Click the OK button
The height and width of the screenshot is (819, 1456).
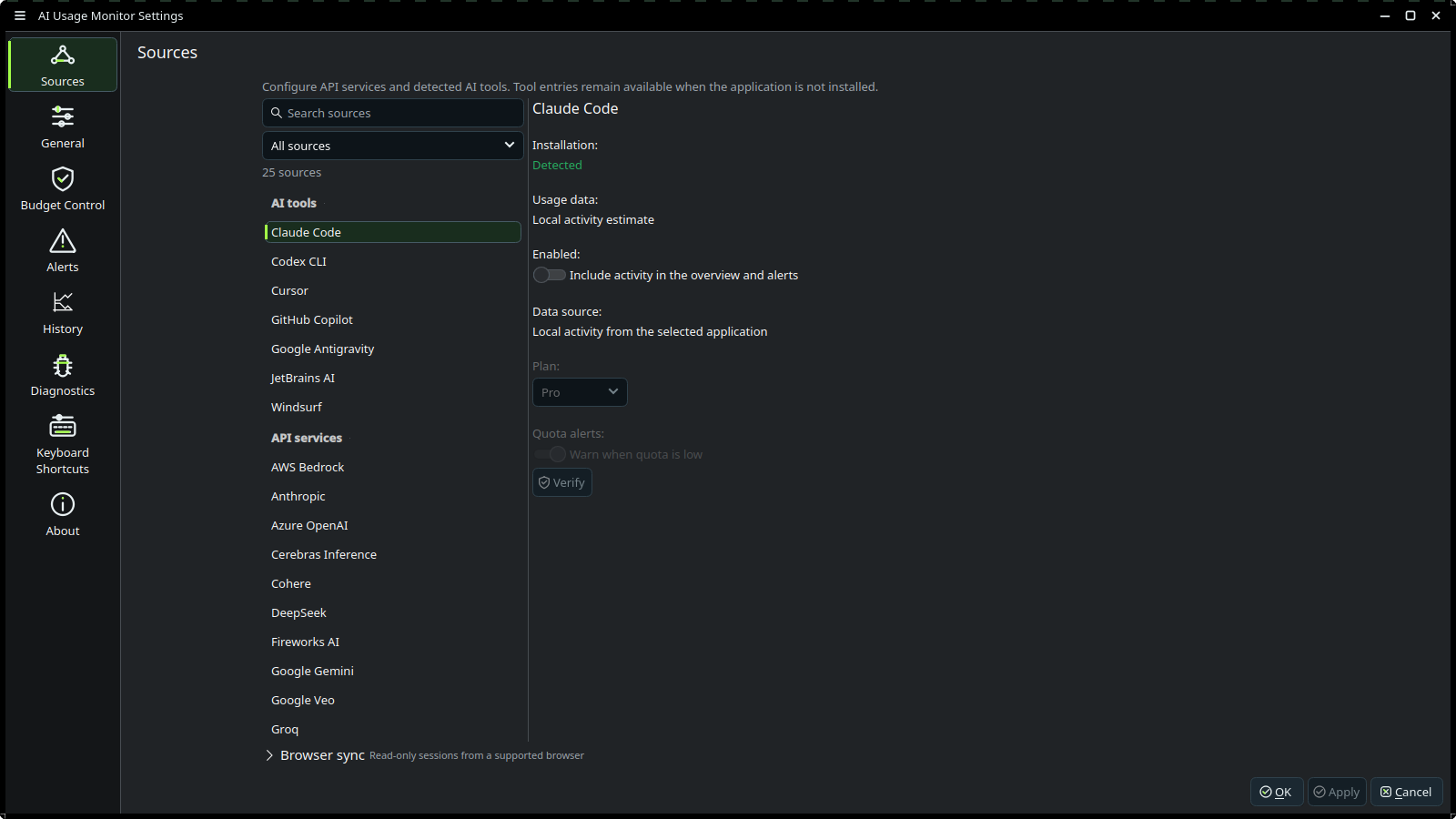click(x=1277, y=792)
